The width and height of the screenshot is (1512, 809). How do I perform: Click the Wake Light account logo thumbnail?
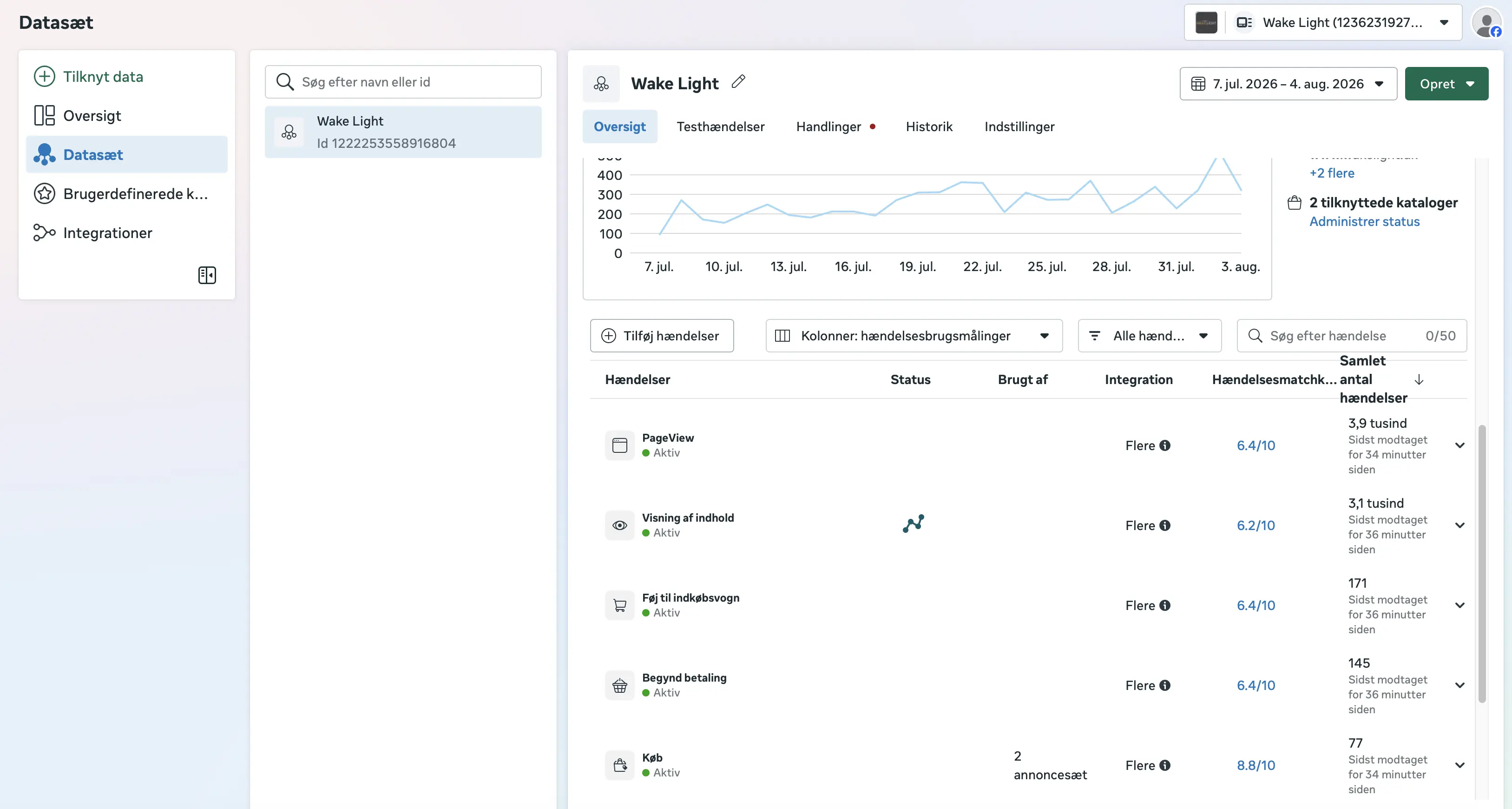coord(1206,22)
